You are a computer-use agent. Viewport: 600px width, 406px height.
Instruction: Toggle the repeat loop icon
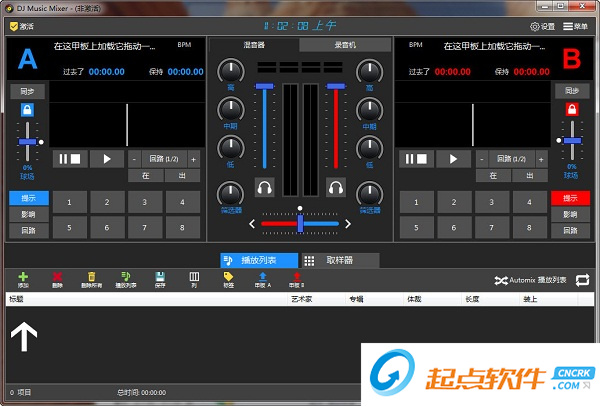(582, 280)
